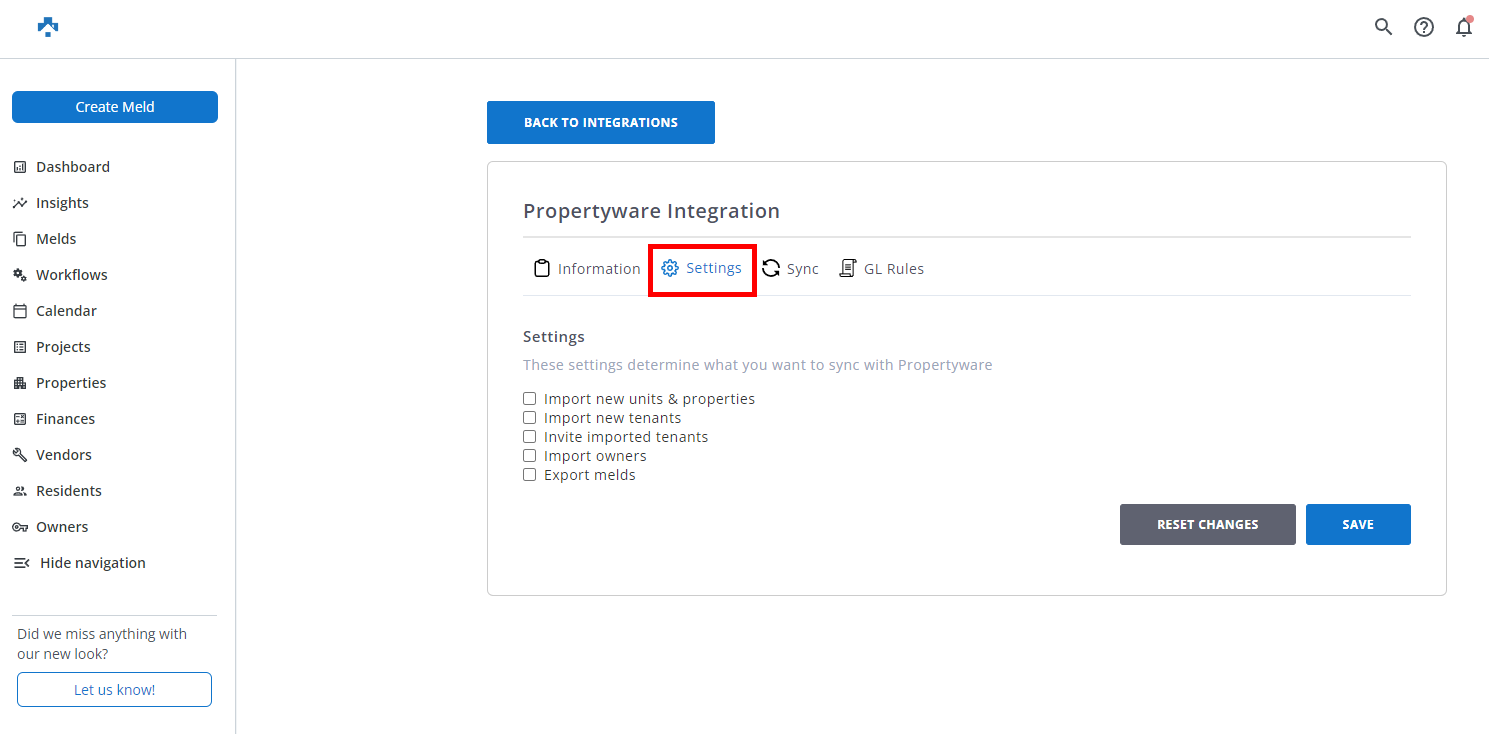Check the Import owners checkbox
Screen dimensions: 1489x734
click(530, 456)
